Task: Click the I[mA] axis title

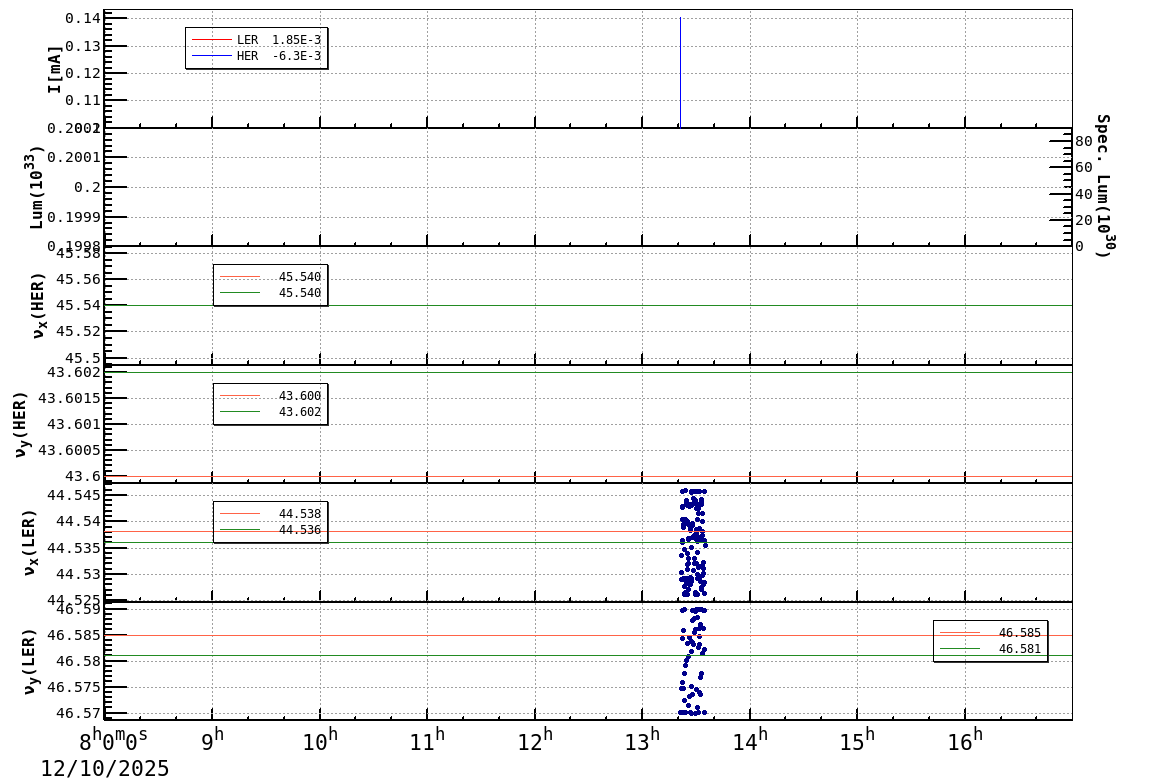Action: 55,69
